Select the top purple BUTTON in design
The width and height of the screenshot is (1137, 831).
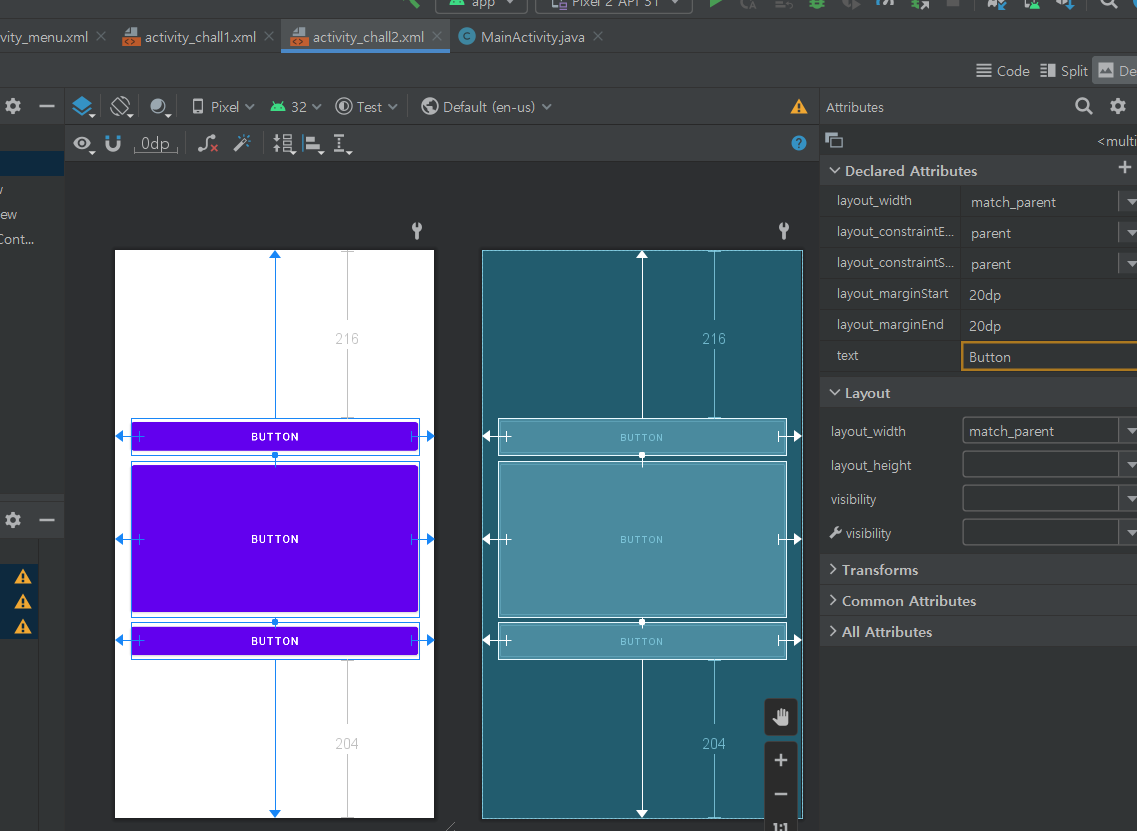(275, 437)
